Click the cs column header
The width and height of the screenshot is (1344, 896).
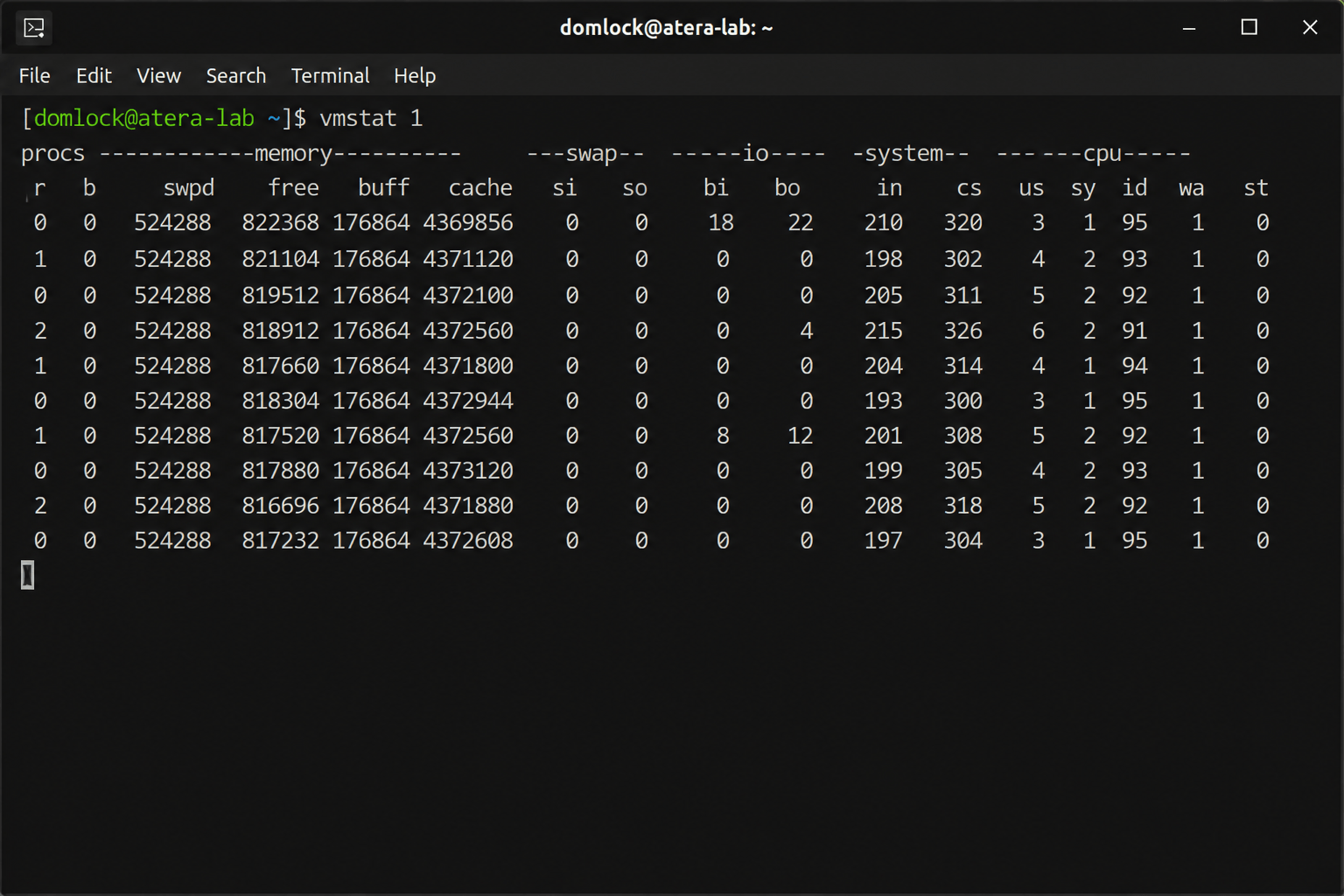969,188
